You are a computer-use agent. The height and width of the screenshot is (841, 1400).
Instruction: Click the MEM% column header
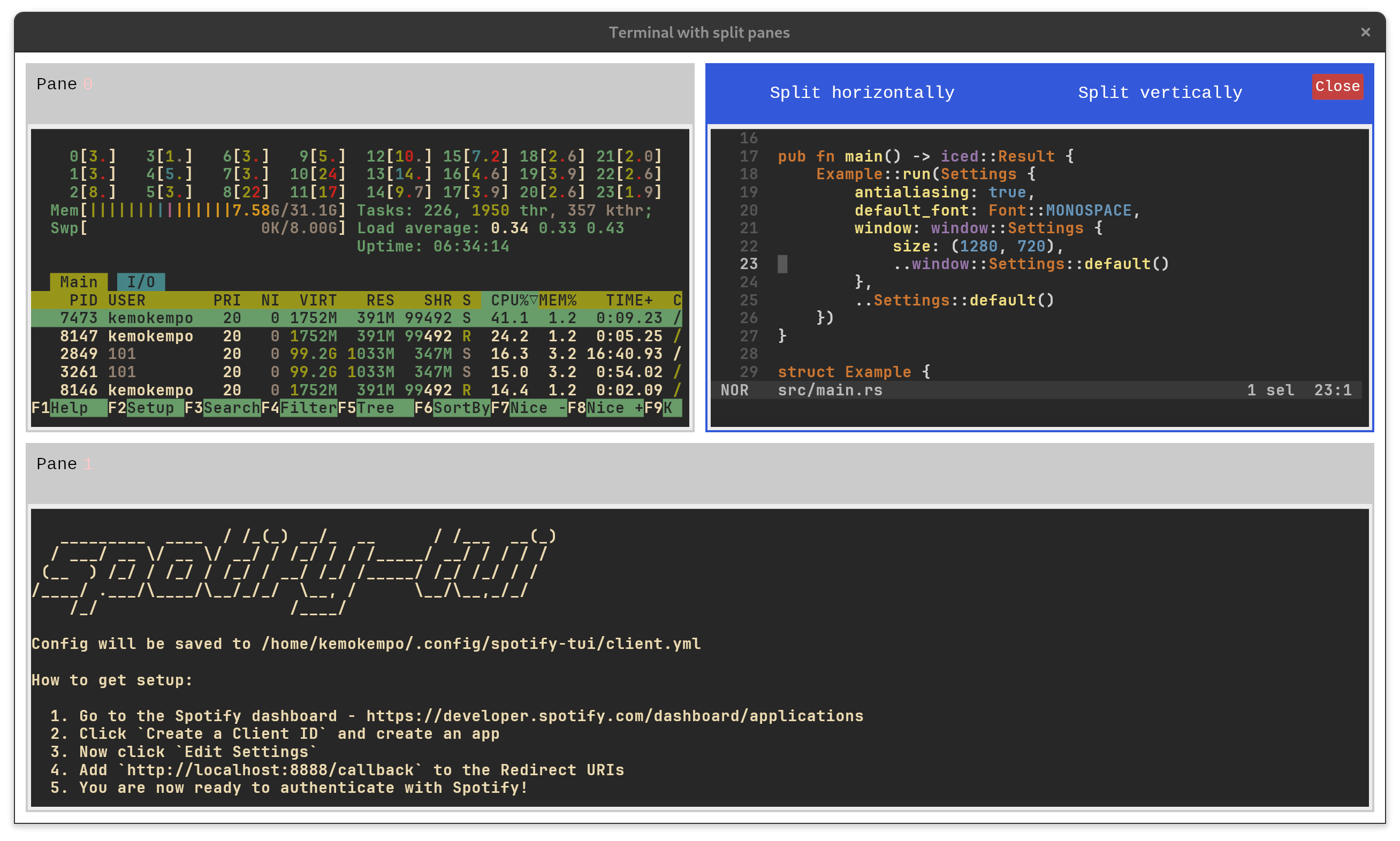558,300
